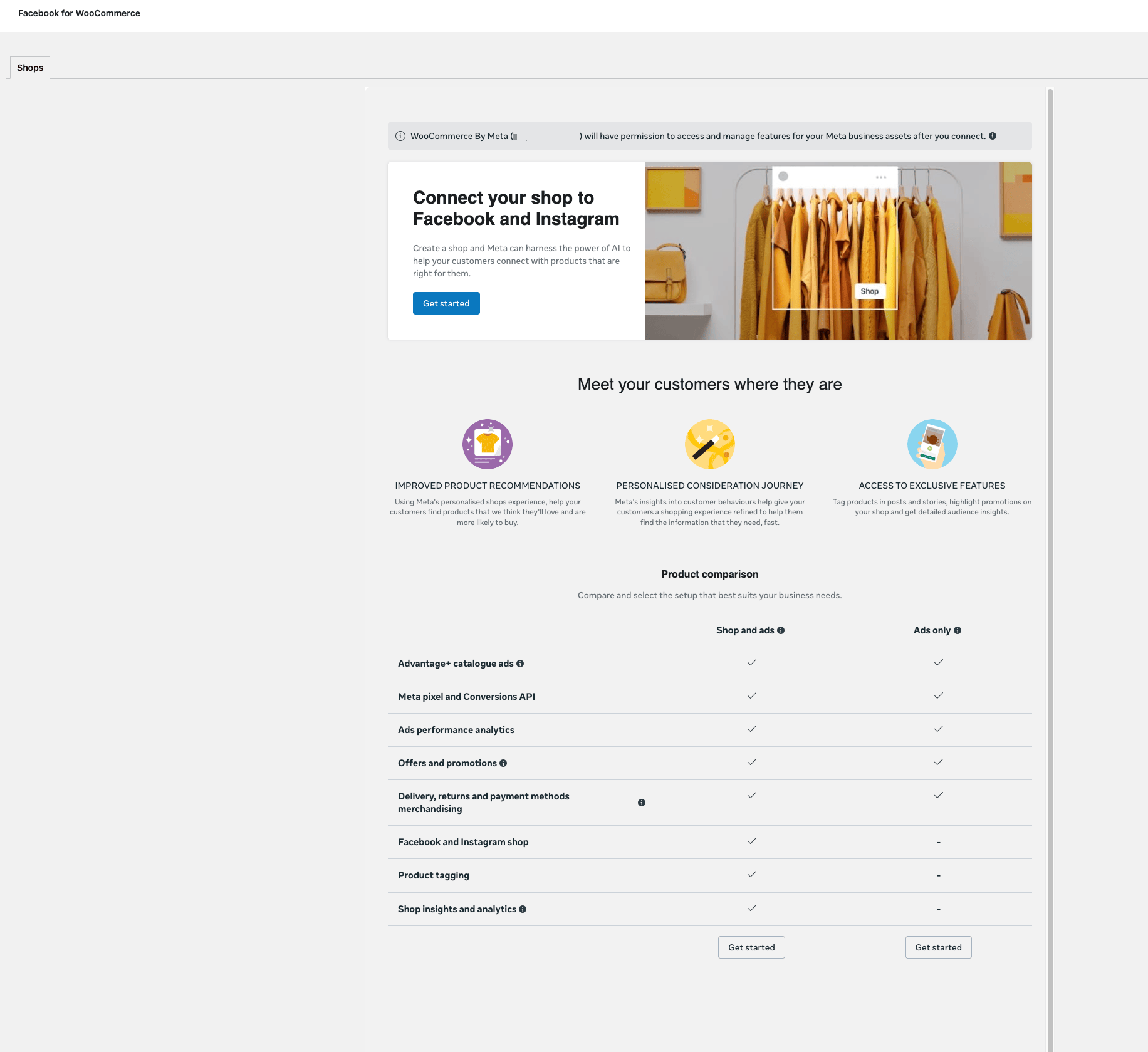
Task: Click the checkmark for Facebook and Instagram shop
Action: click(751, 841)
